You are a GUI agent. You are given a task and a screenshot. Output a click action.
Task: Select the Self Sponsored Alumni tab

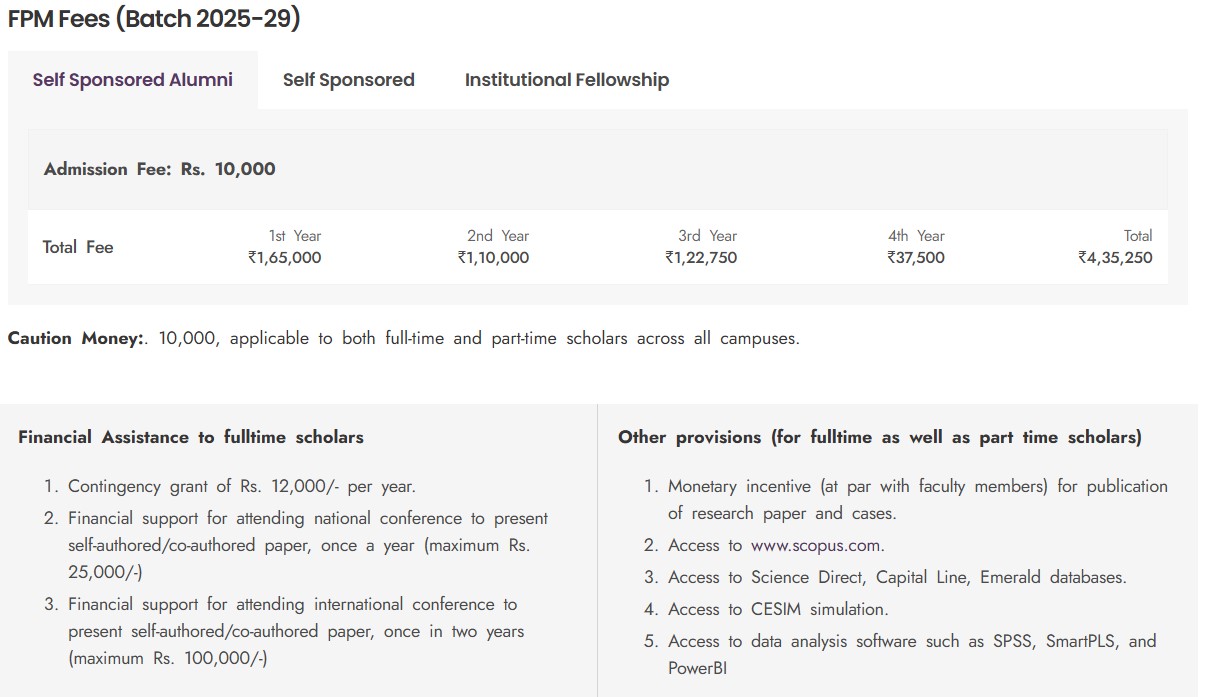(132, 80)
